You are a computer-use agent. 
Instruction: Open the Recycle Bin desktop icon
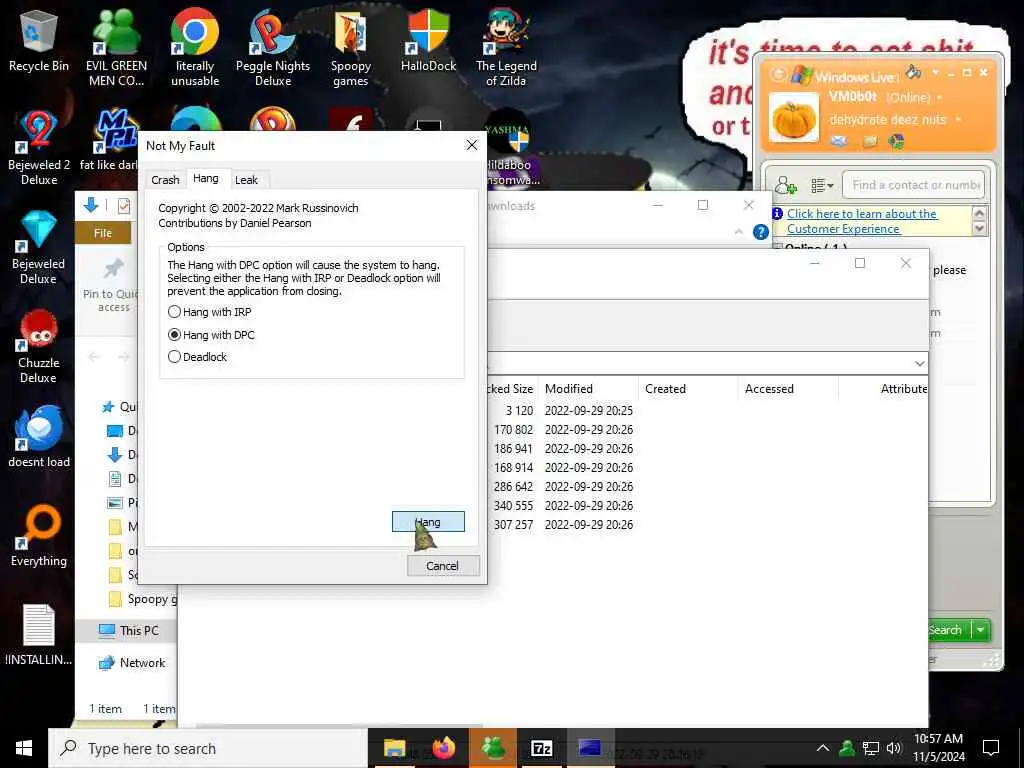[x=39, y=41]
